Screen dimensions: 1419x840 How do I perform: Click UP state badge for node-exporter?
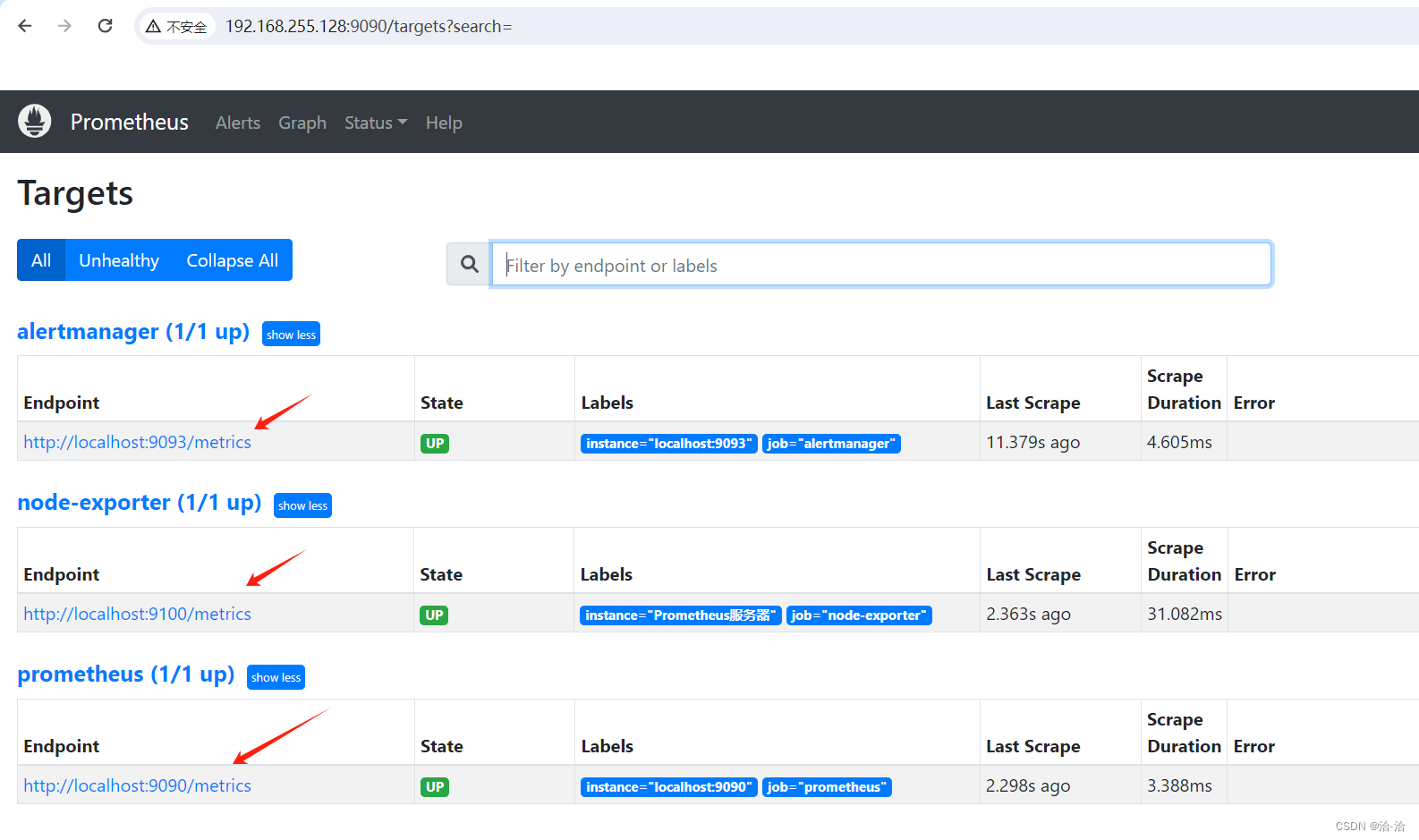434,615
